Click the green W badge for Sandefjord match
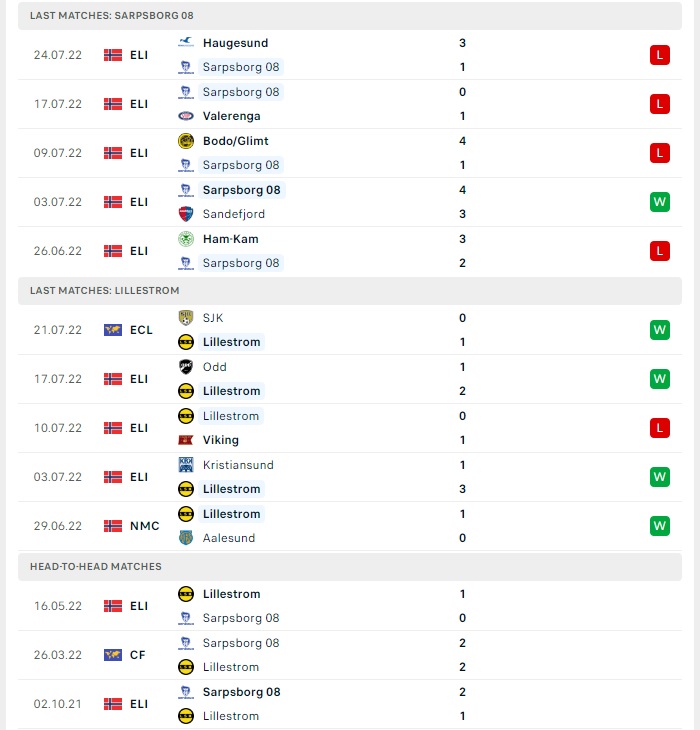This screenshot has height=730, width=700. coord(660,202)
